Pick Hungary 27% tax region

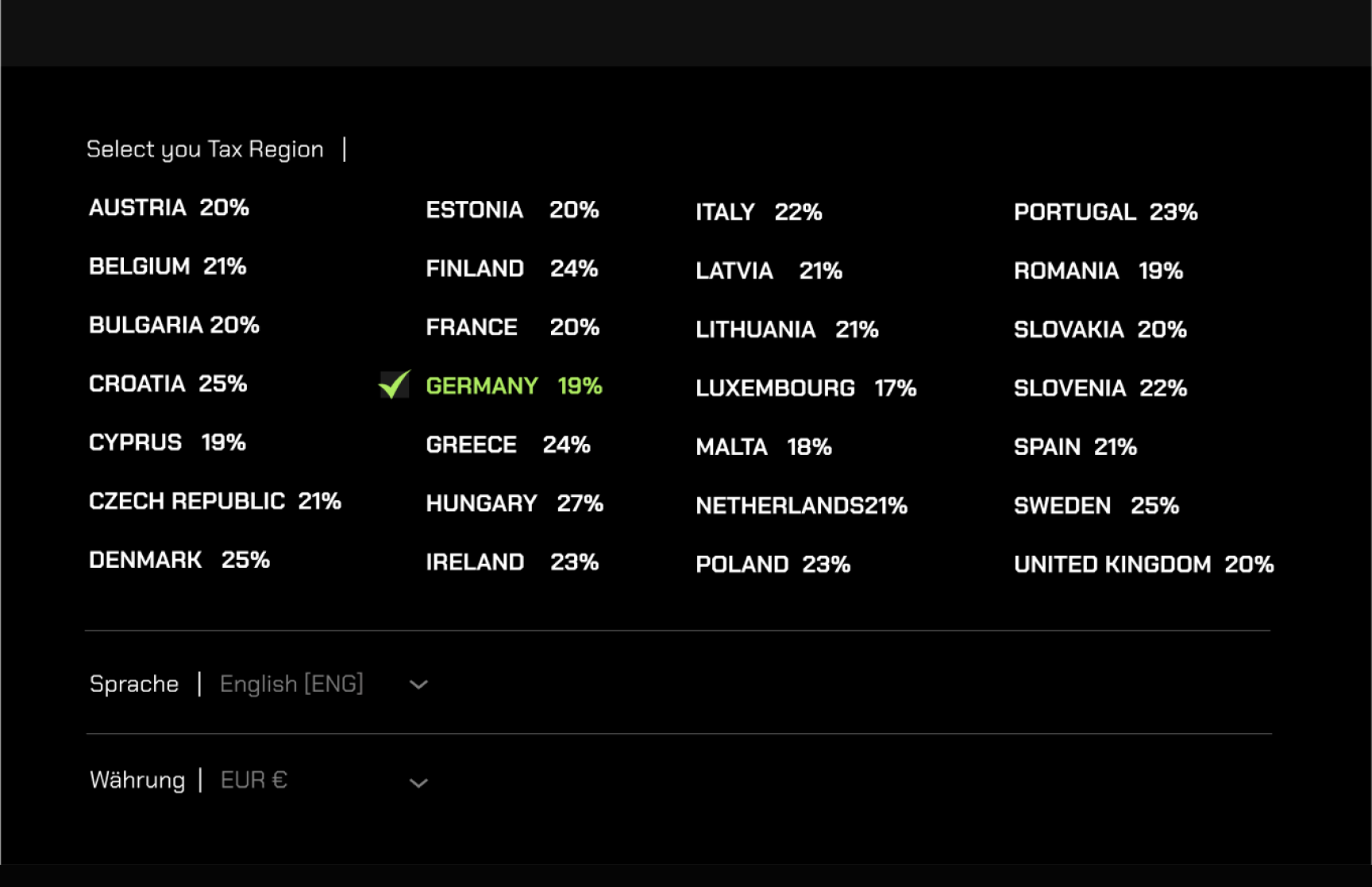pos(514,504)
